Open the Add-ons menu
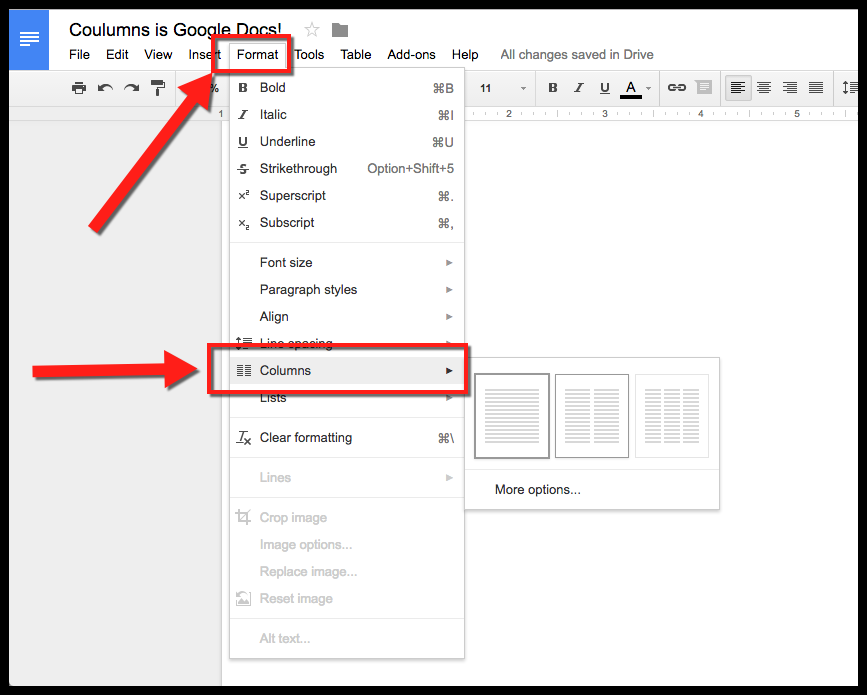The height and width of the screenshot is (695, 867). [x=411, y=55]
